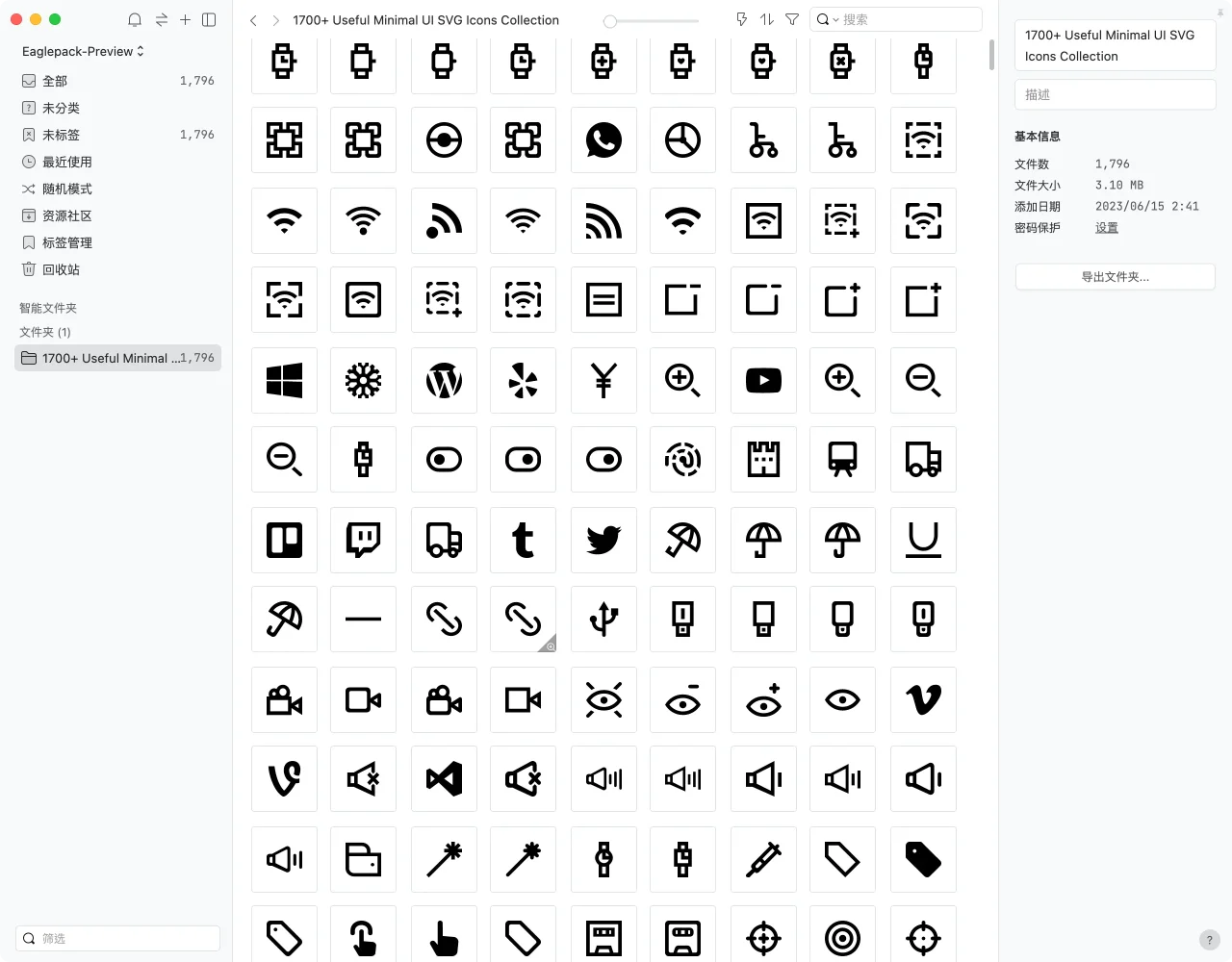
Task: Click the 文件夹 (1) section header
Action: (45, 332)
